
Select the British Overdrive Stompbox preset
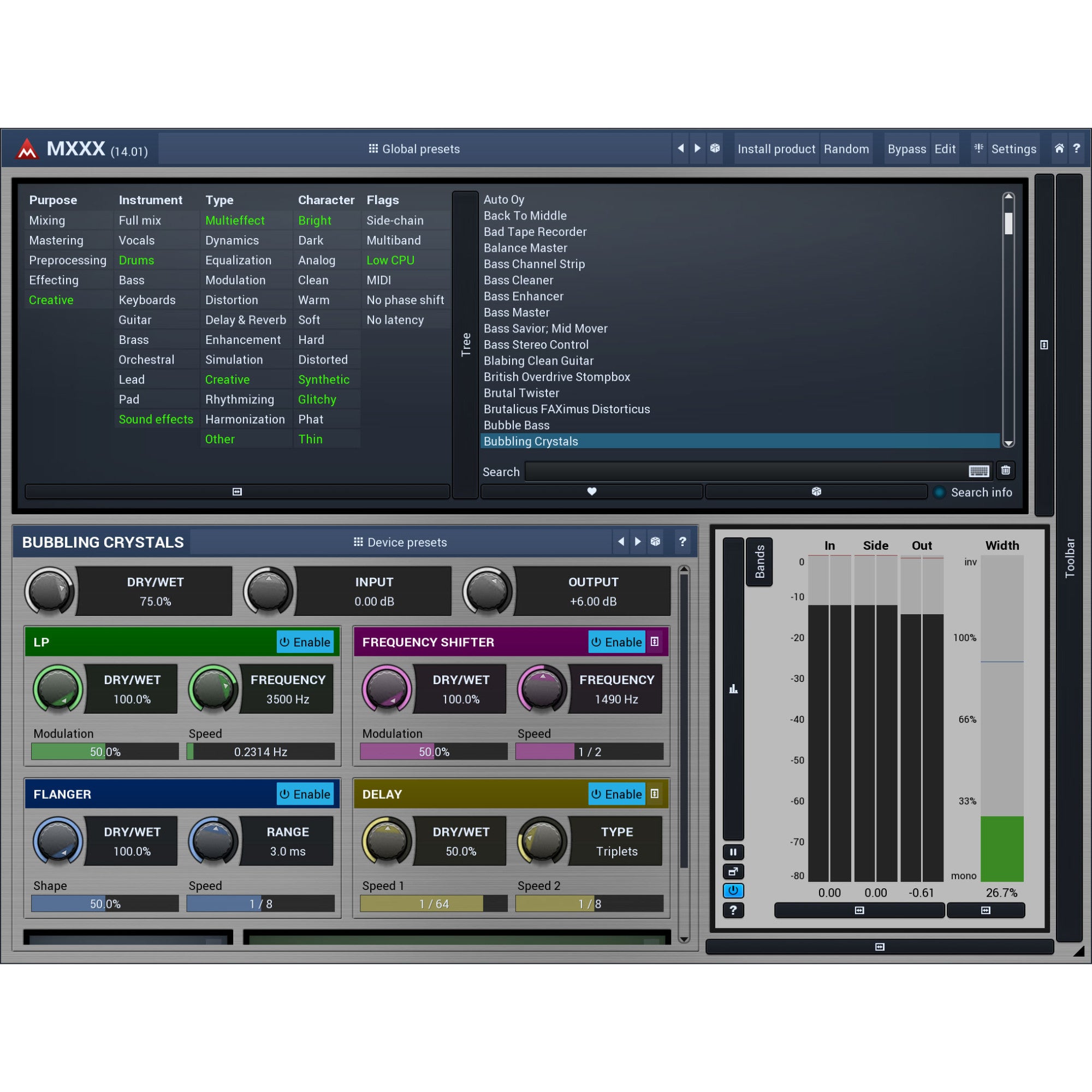tap(740, 377)
